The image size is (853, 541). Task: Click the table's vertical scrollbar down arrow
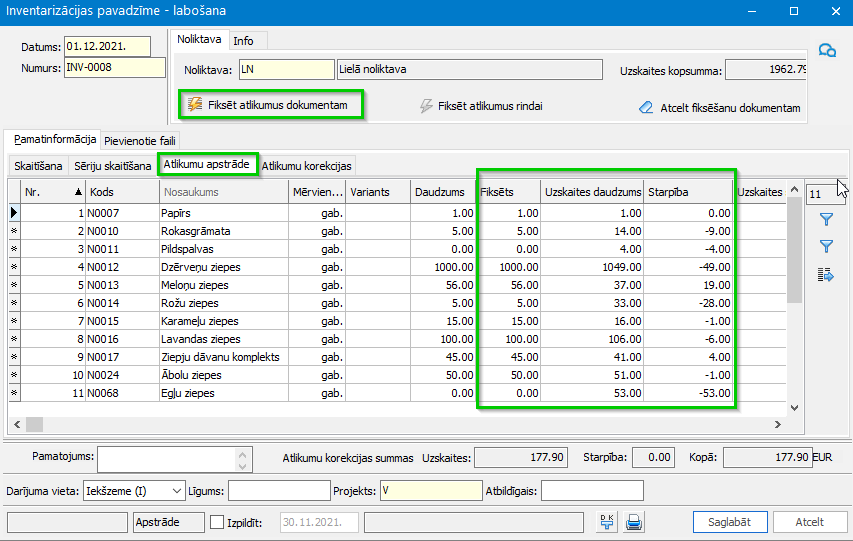(795, 407)
